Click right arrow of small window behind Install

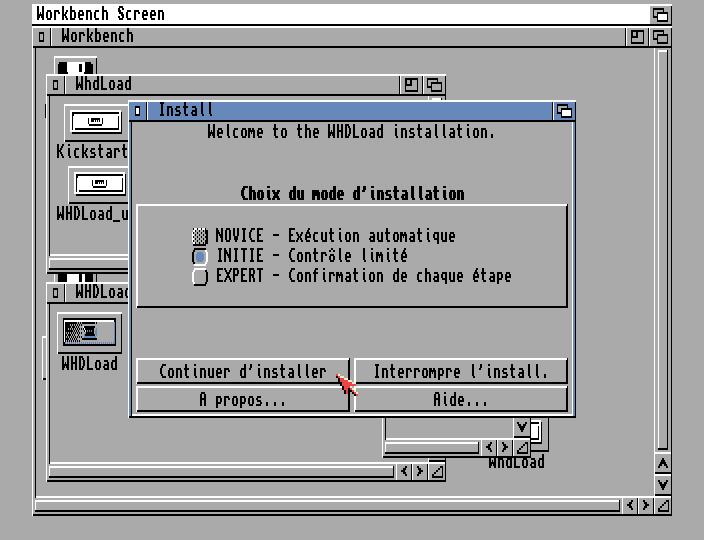[504, 447]
